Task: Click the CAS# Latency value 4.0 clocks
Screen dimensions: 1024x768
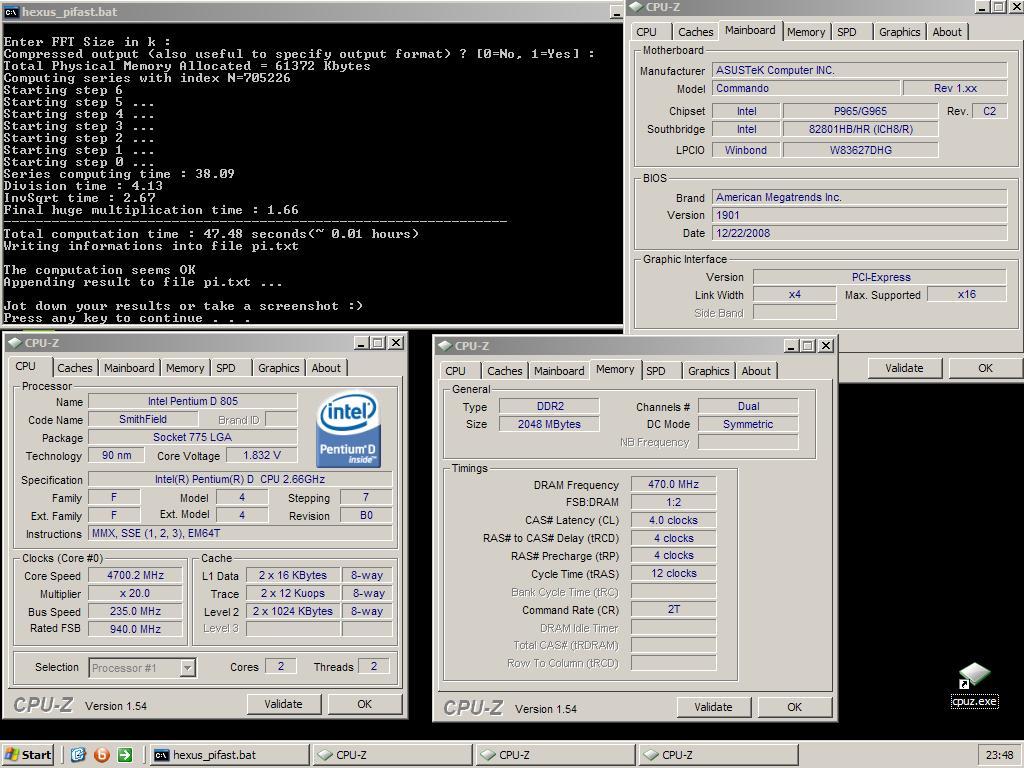Action: tap(673, 520)
